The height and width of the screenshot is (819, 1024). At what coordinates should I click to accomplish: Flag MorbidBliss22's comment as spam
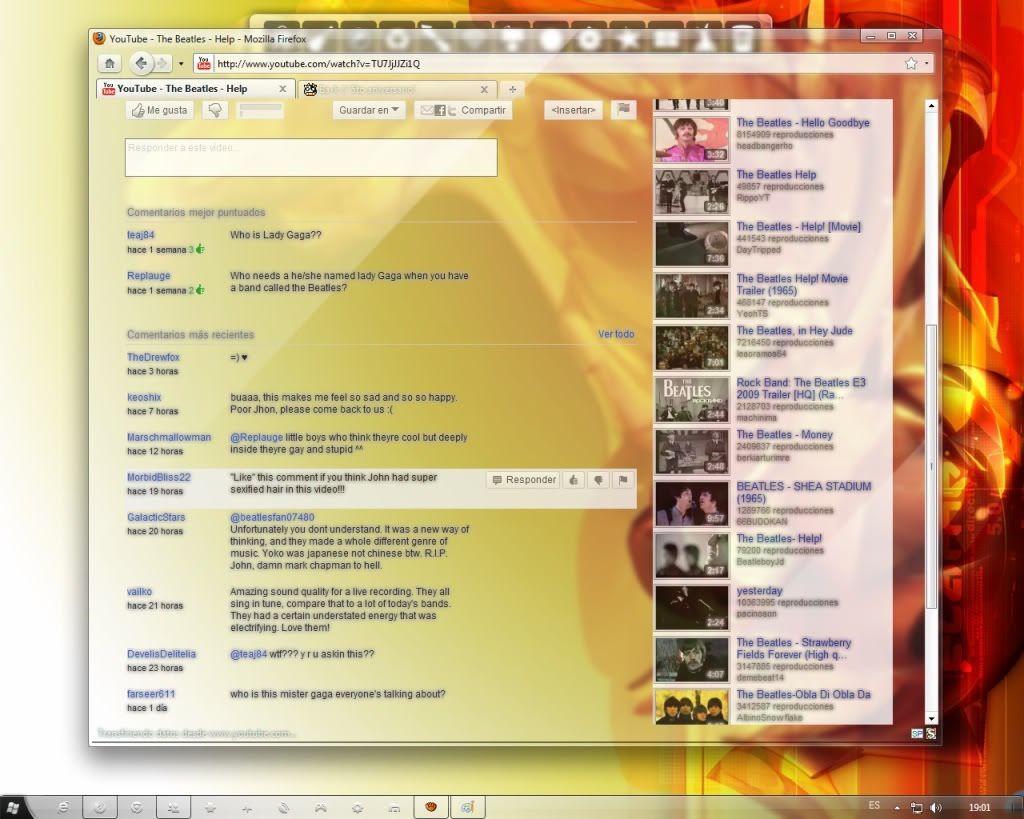pos(623,480)
